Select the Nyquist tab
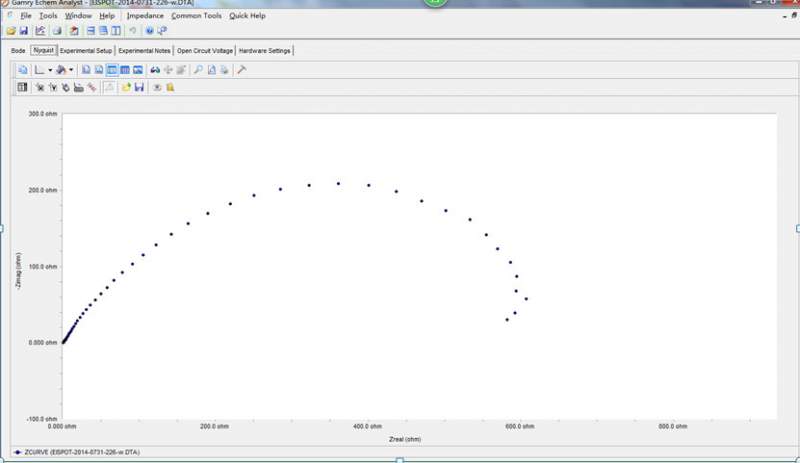 [x=43, y=50]
